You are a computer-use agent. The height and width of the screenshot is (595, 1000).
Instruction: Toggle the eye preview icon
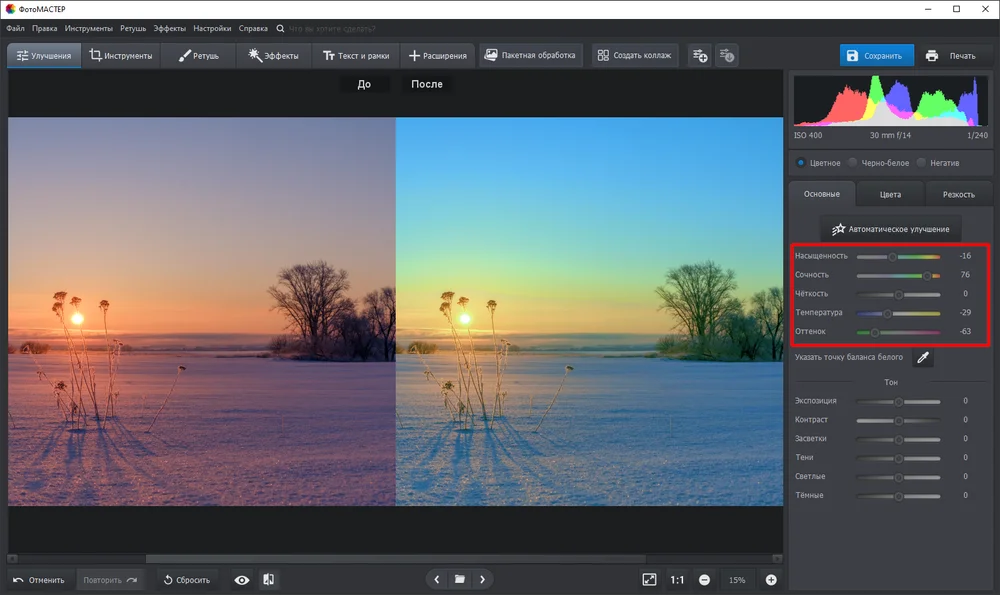coord(242,580)
